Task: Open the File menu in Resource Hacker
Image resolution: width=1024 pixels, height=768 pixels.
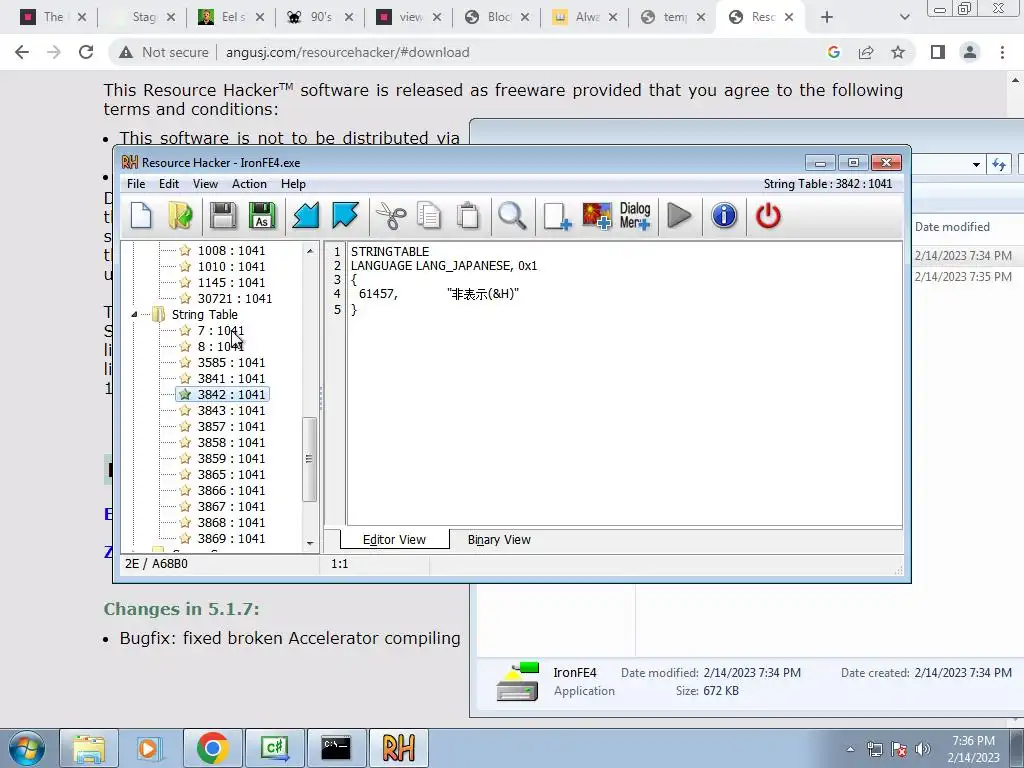Action: tap(136, 184)
